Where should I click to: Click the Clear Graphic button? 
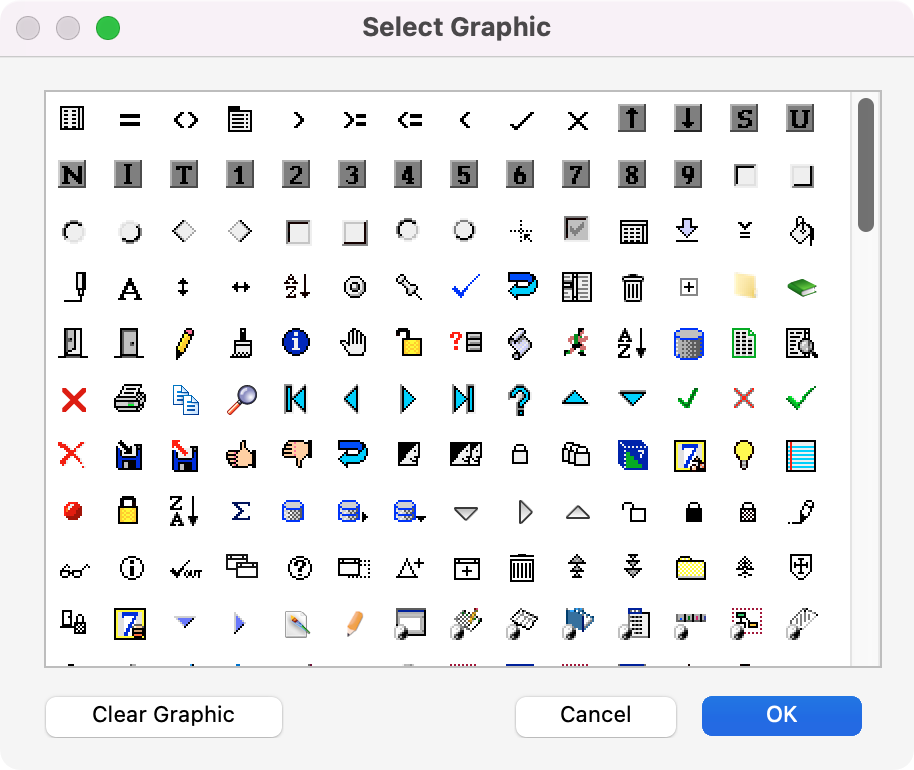pyautogui.click(x=164, y=716)
